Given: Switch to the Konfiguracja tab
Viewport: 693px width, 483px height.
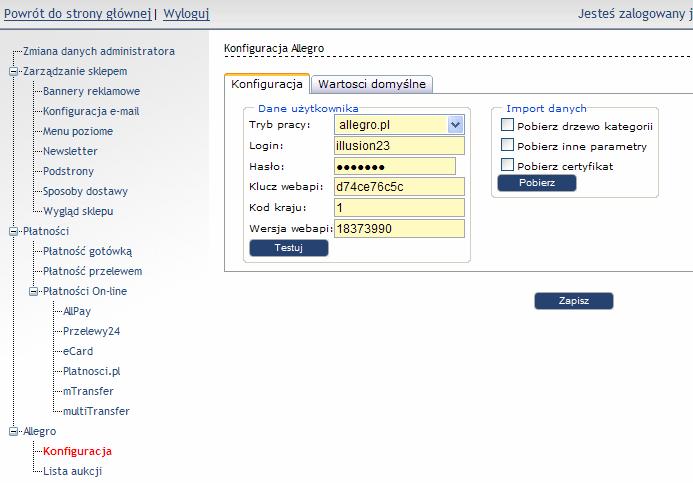Looking at the screenshot, I should [267, 84].
